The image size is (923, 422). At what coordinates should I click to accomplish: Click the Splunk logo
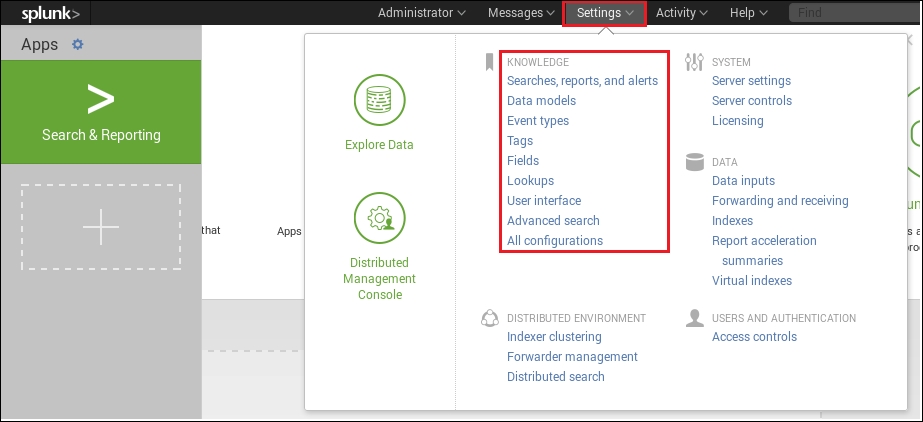pos(45,13)
